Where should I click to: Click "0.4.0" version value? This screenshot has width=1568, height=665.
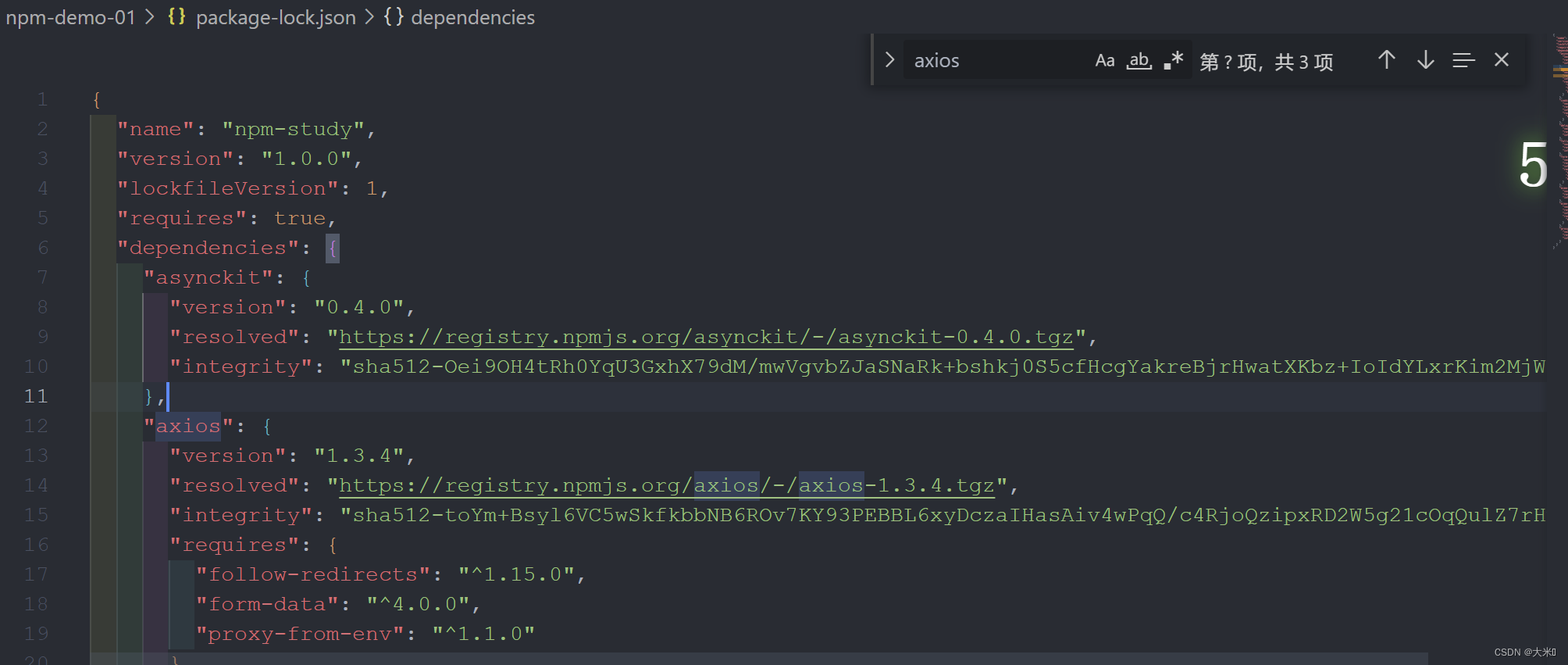click(359, 307)
